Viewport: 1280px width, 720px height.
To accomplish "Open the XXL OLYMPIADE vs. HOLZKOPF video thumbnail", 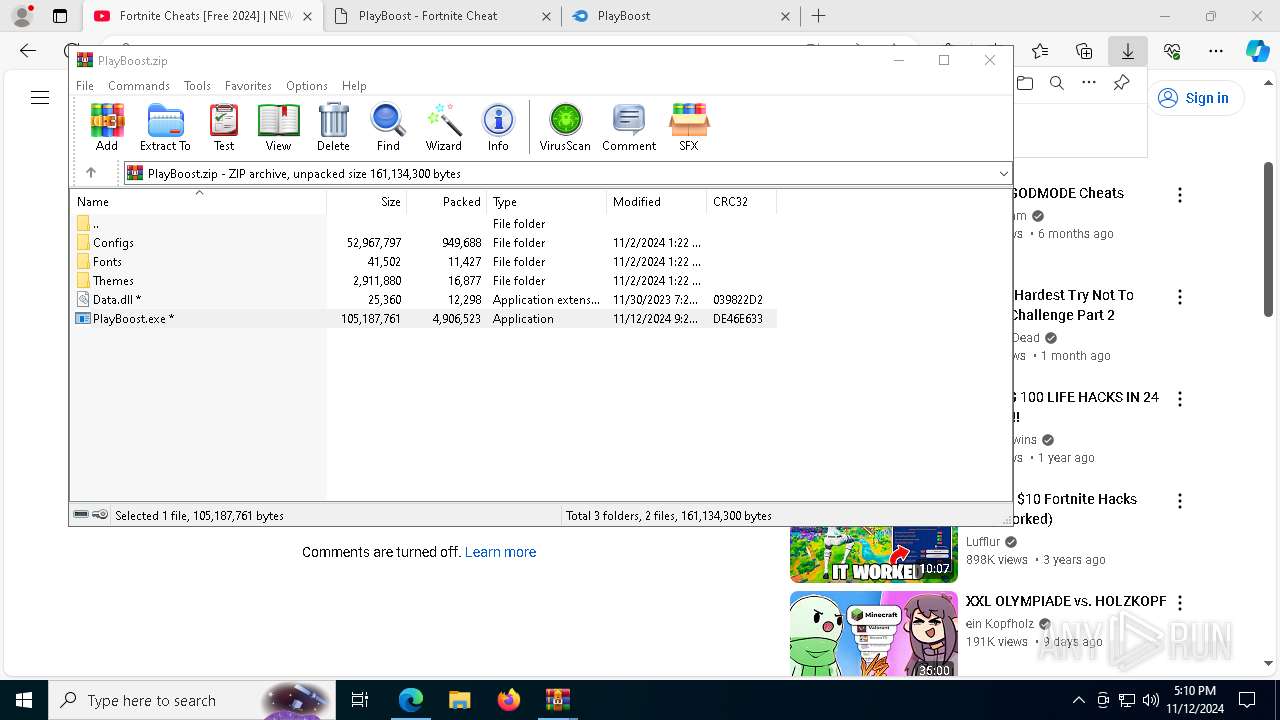I will (x=873, y=635).
